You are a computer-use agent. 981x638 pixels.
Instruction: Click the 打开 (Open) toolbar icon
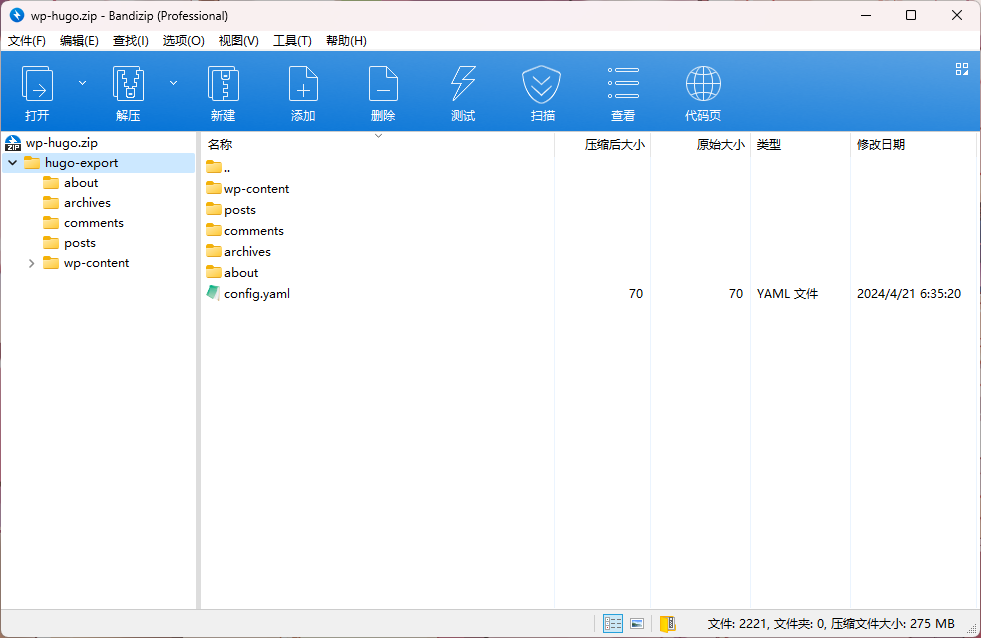tap(37, 86)
